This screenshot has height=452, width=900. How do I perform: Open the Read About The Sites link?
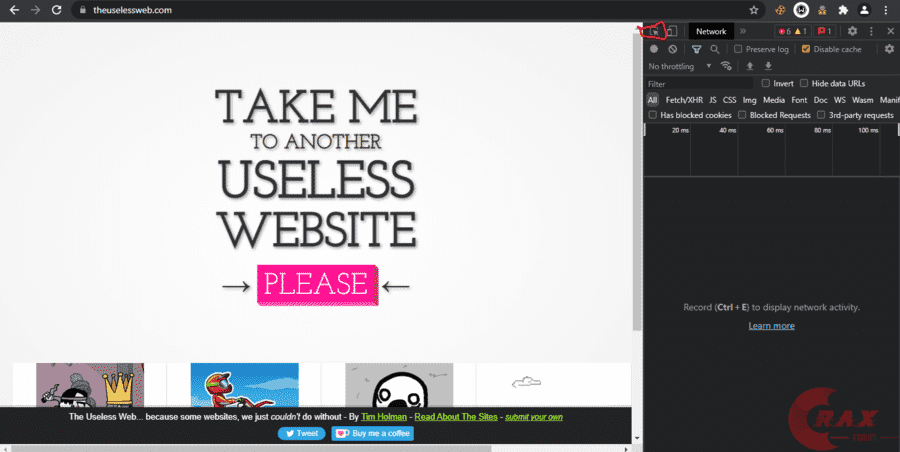point(456,417)
